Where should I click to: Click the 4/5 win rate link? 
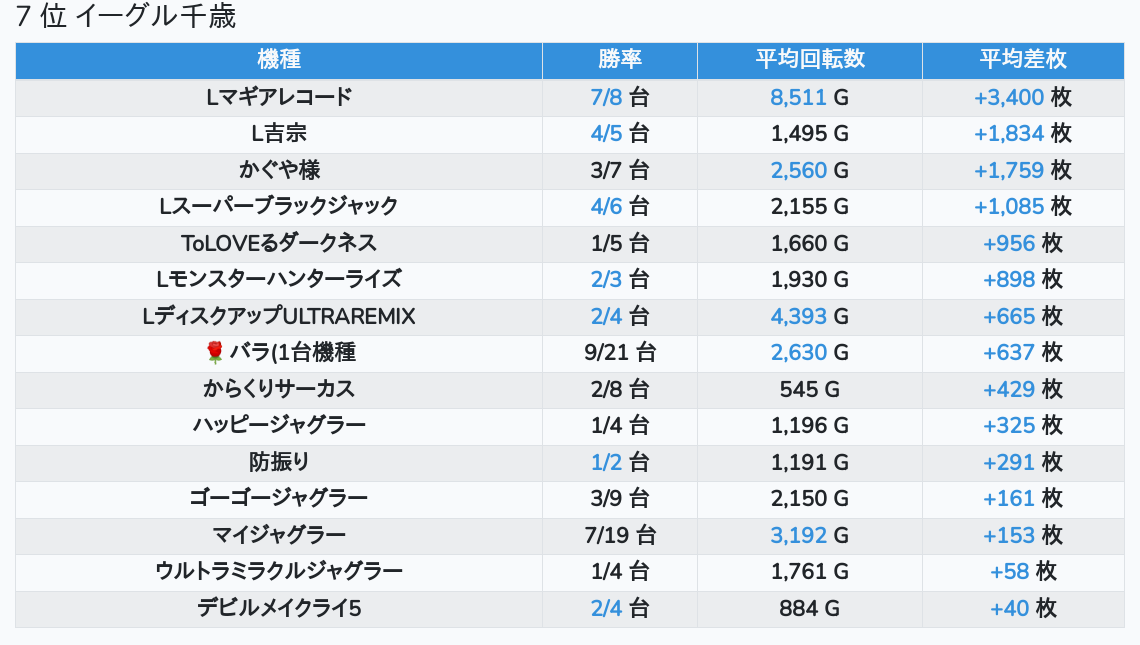pos(607,134)
